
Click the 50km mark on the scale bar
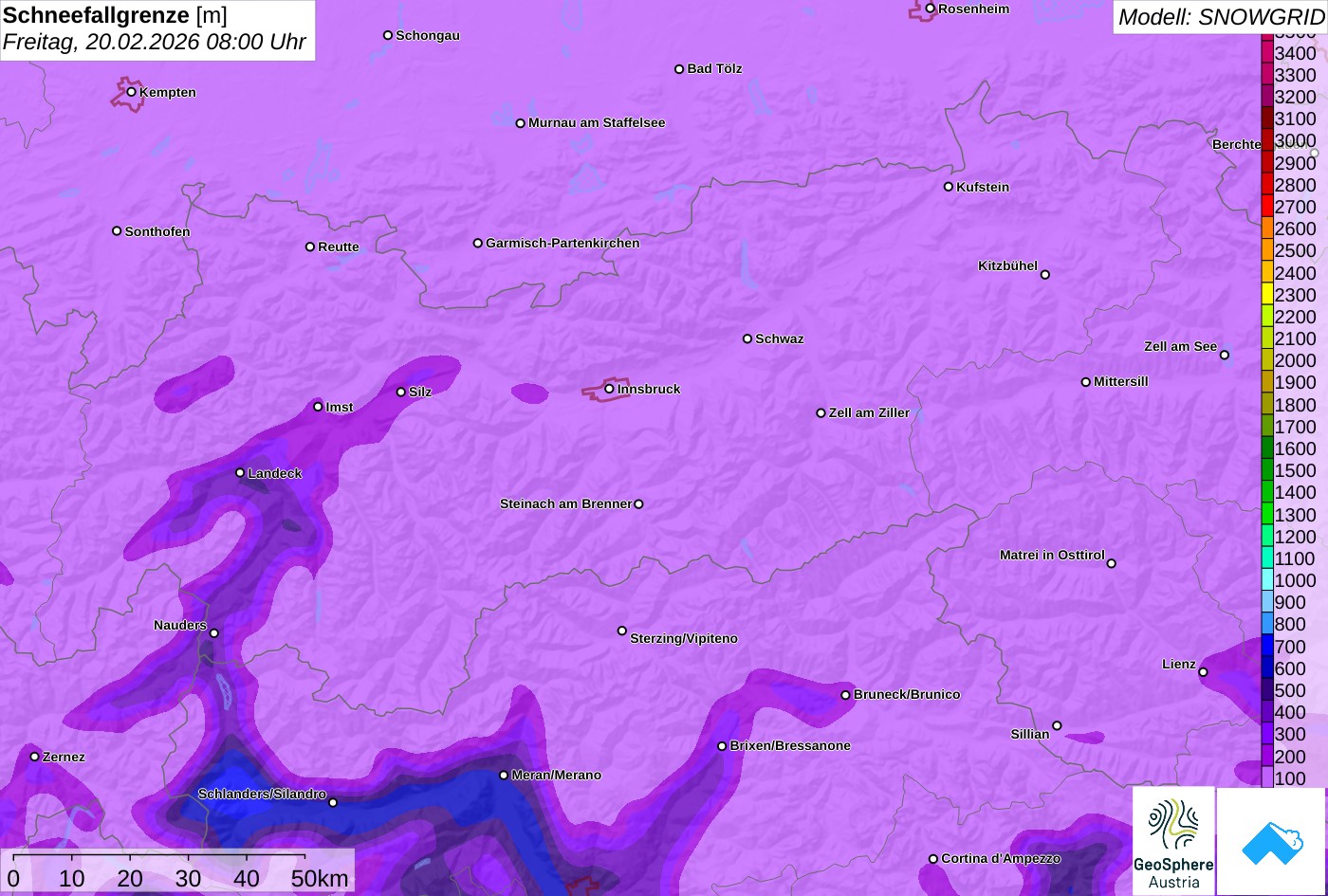pos(320,879)
